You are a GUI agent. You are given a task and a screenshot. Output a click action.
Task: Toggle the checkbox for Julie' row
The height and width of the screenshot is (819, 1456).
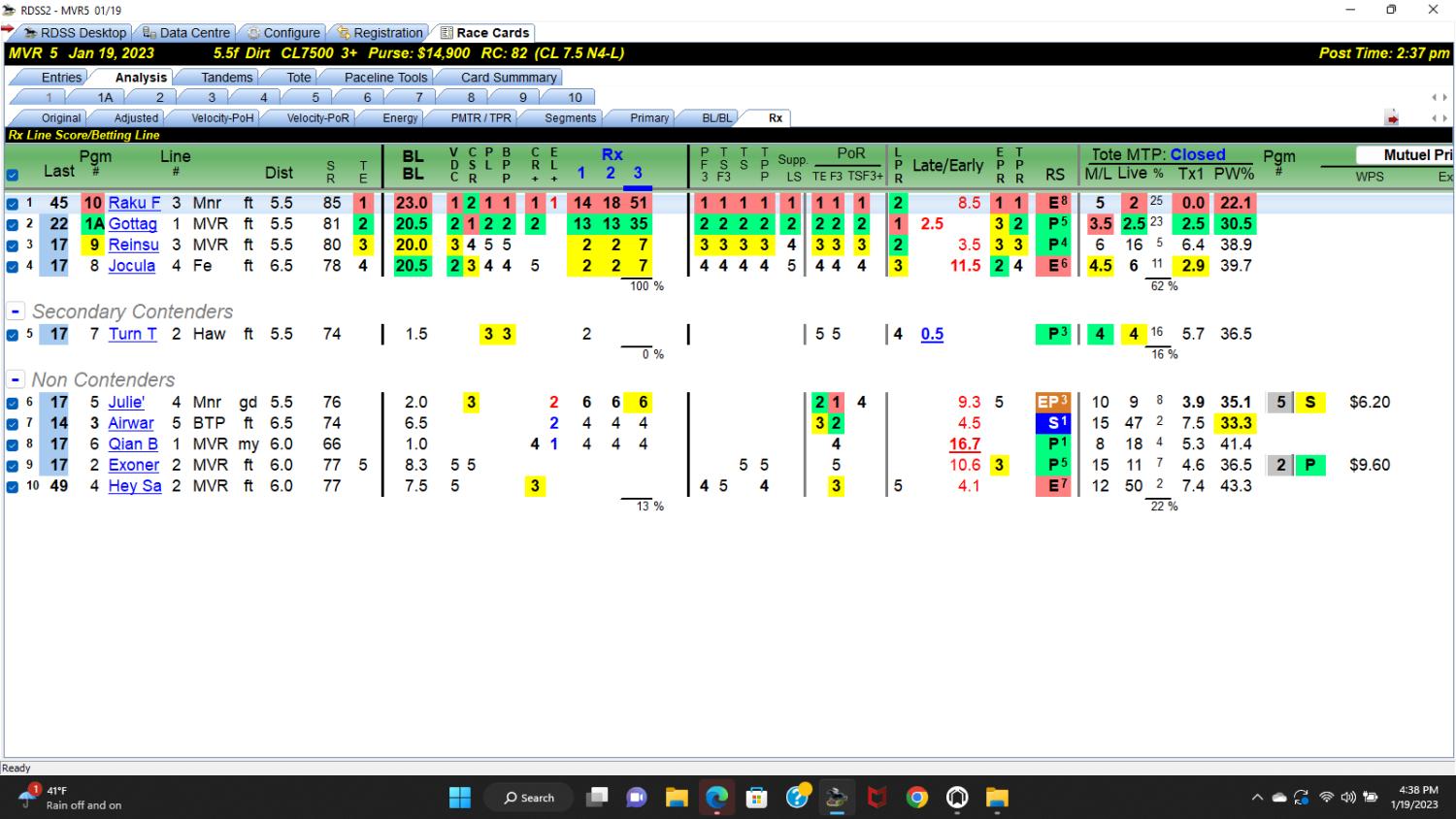click(x=12, y=403)
